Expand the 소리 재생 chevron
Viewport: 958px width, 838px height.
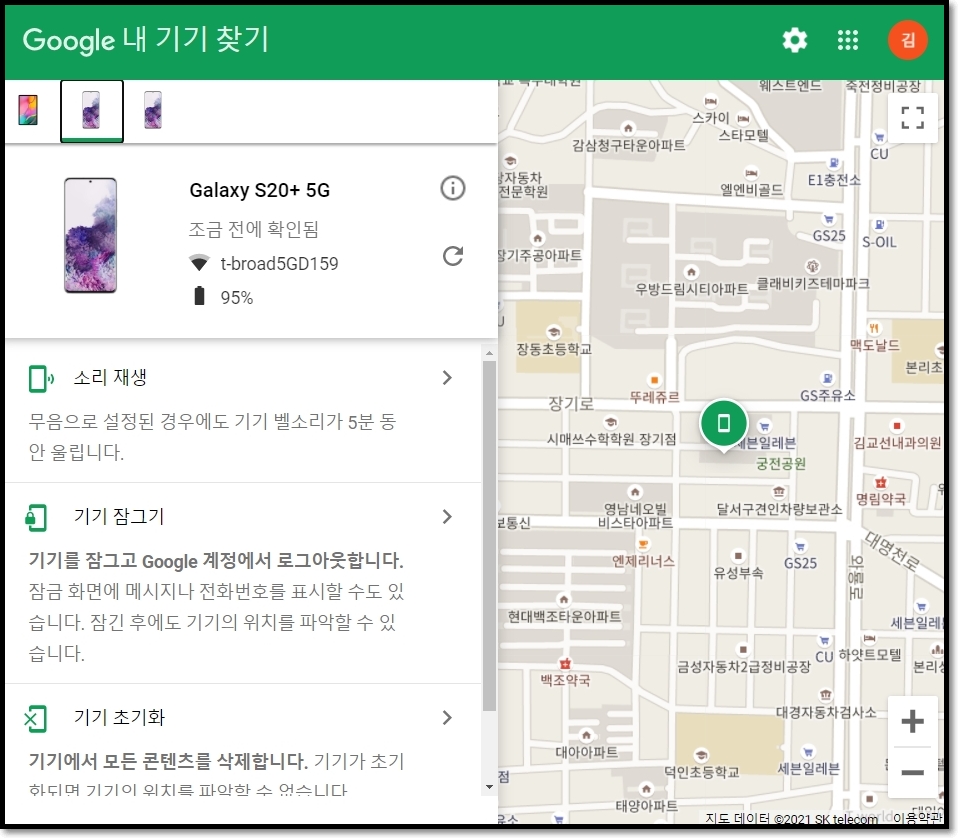pyautogui.click(x=447, y=377)
